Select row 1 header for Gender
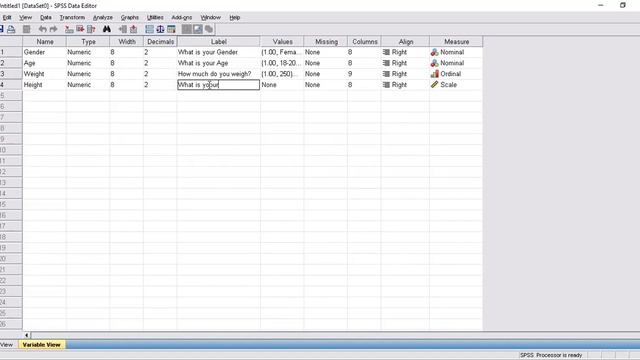 tap(11, 52)
